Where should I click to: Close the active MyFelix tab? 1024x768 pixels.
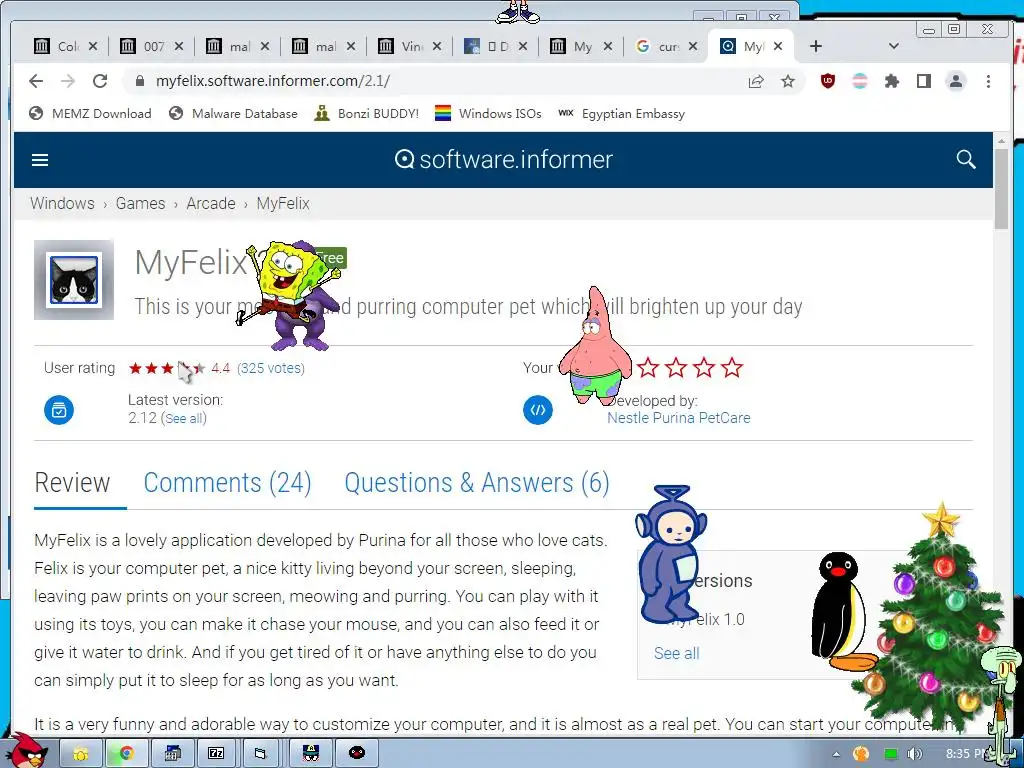pos(778,46)
